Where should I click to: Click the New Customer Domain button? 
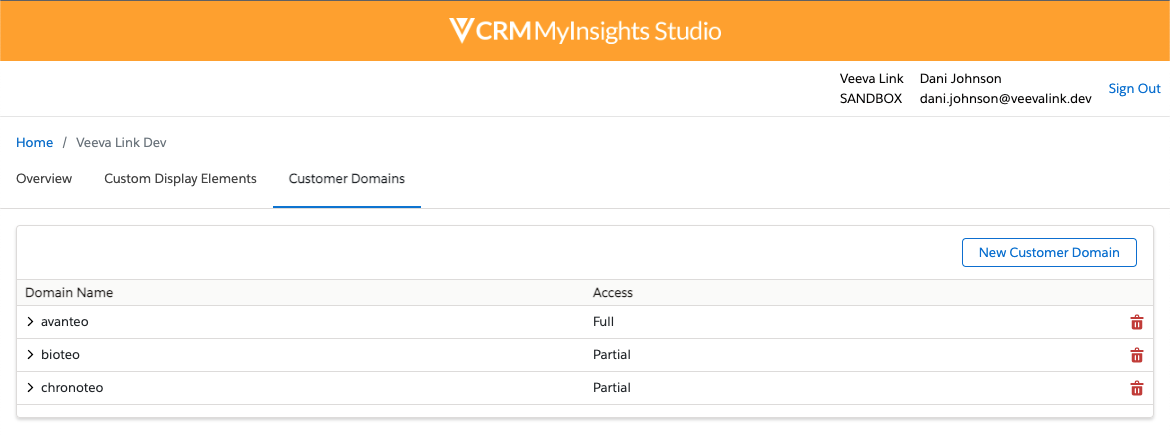[x=1049, y=253]
